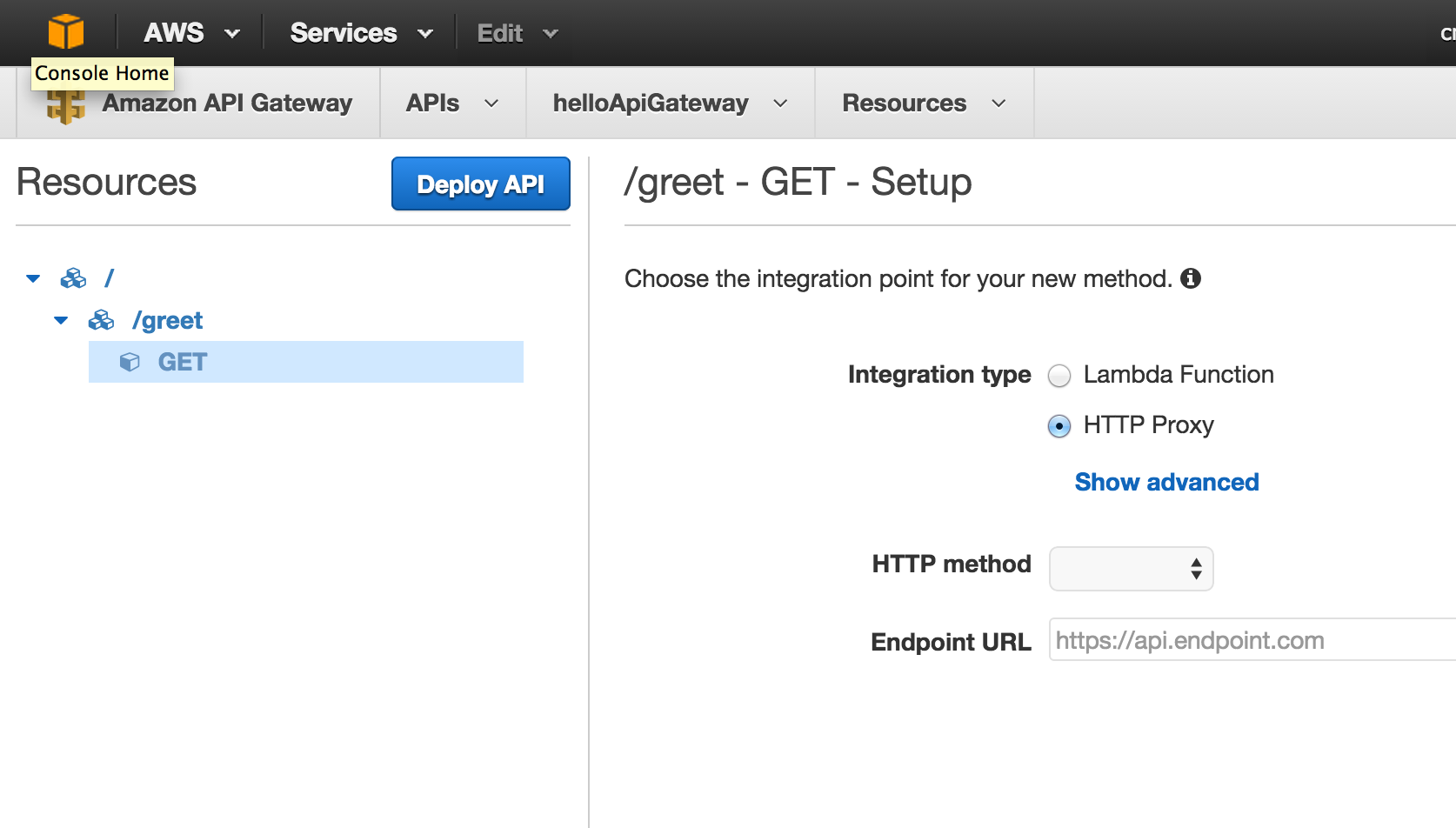This screenshot has height=828, width=1456.
Task: Click the Deploy API button
Action: click(x=481, y=184)
